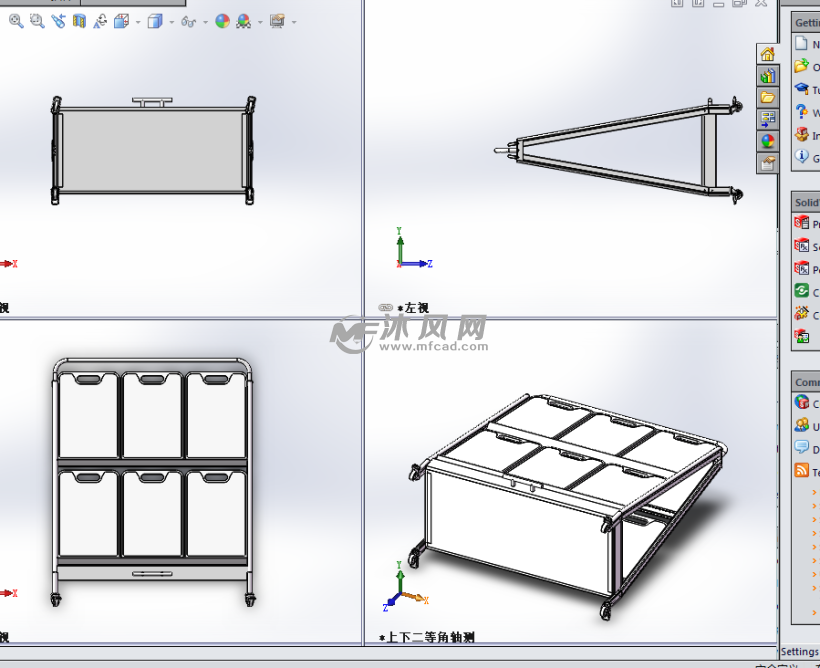Click the Previous View icon
This screenshot has height=668, width=820.
(58, 21)
